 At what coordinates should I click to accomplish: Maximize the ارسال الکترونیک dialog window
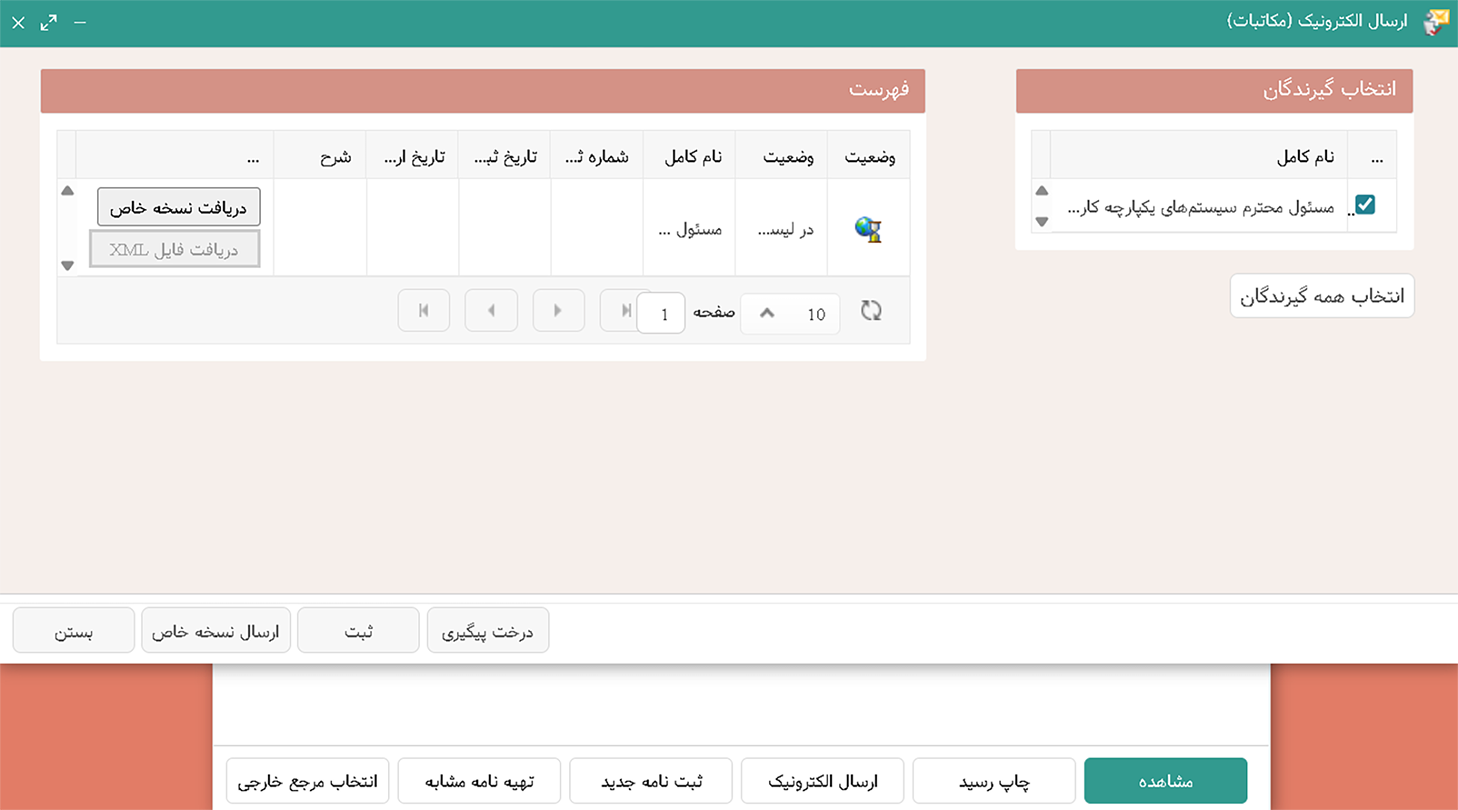point(48,22)
